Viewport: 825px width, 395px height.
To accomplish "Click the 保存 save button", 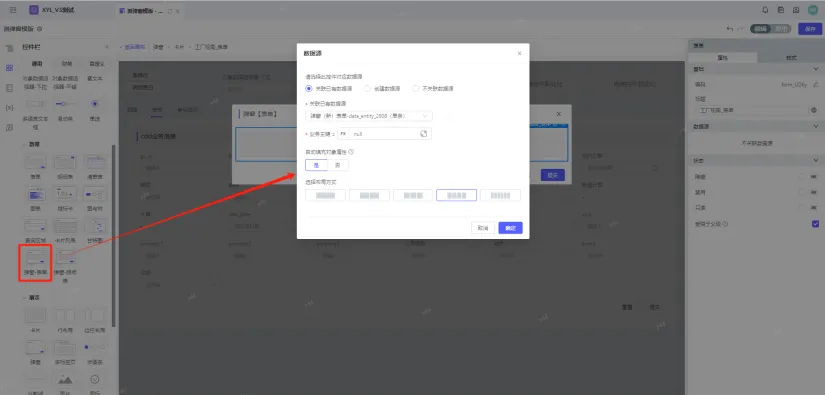I will [810, 29].
